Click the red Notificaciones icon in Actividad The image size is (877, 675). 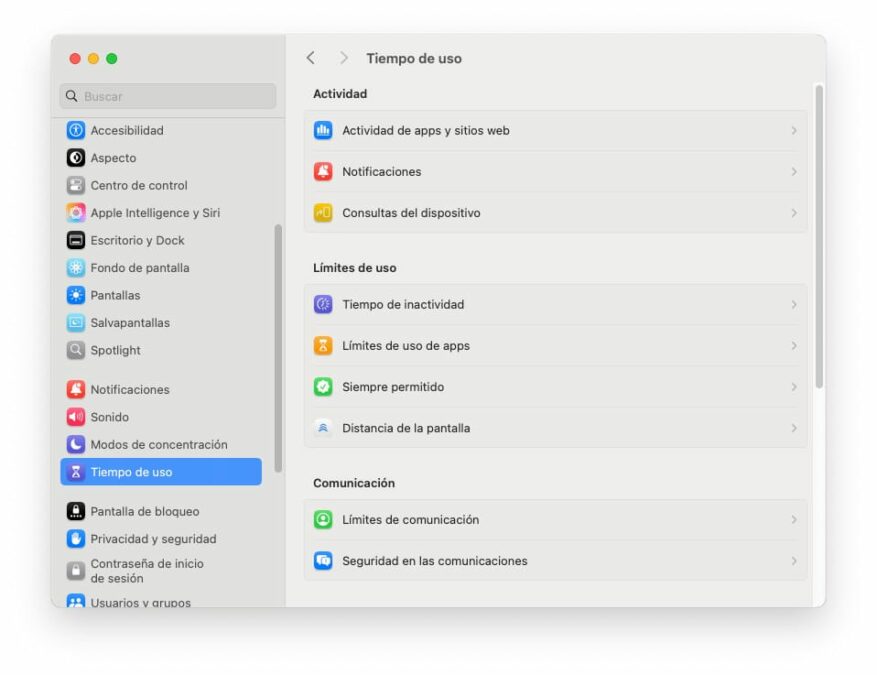(323, 172)
